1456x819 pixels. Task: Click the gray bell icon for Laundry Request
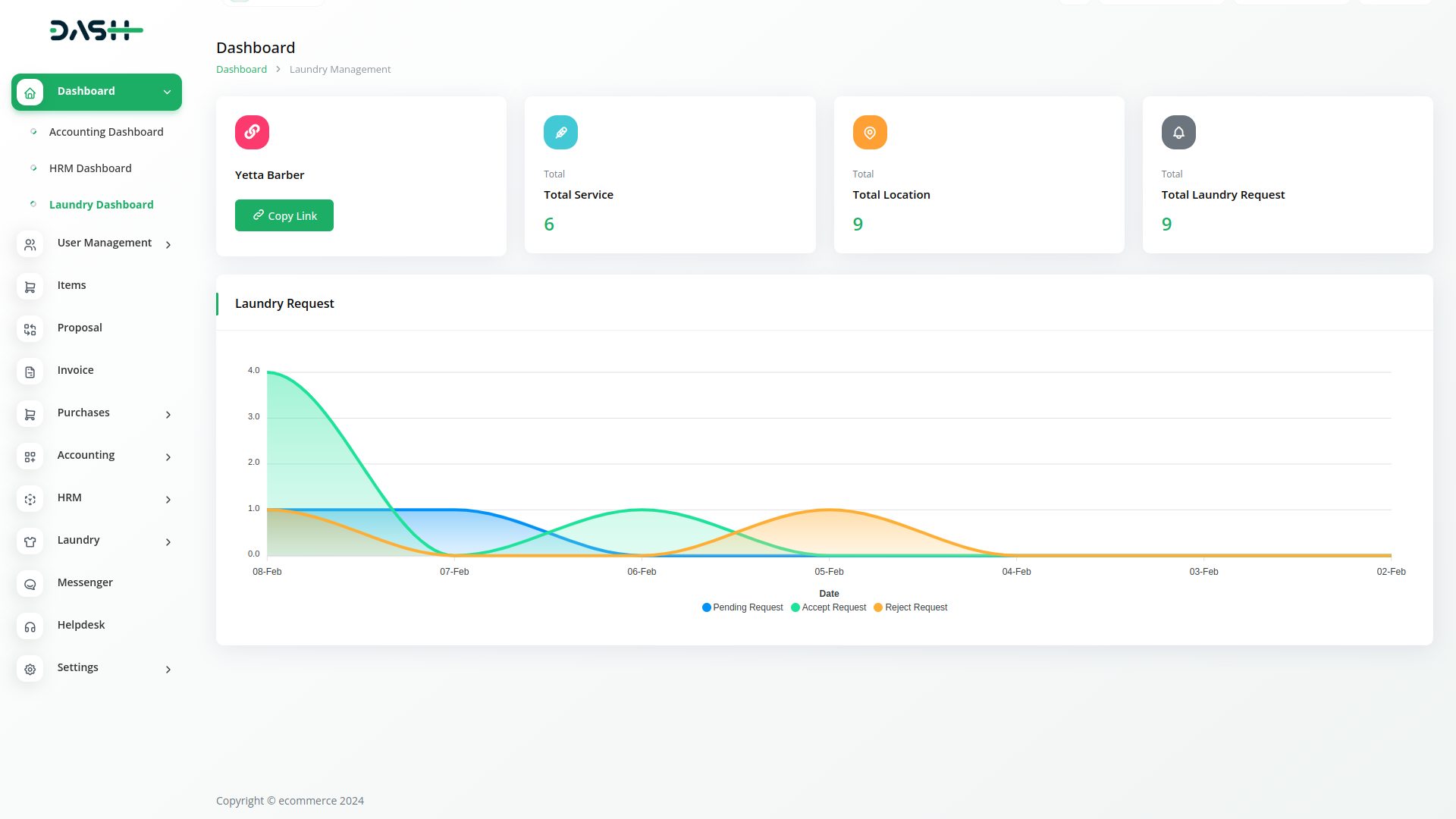pos(1178,132)
